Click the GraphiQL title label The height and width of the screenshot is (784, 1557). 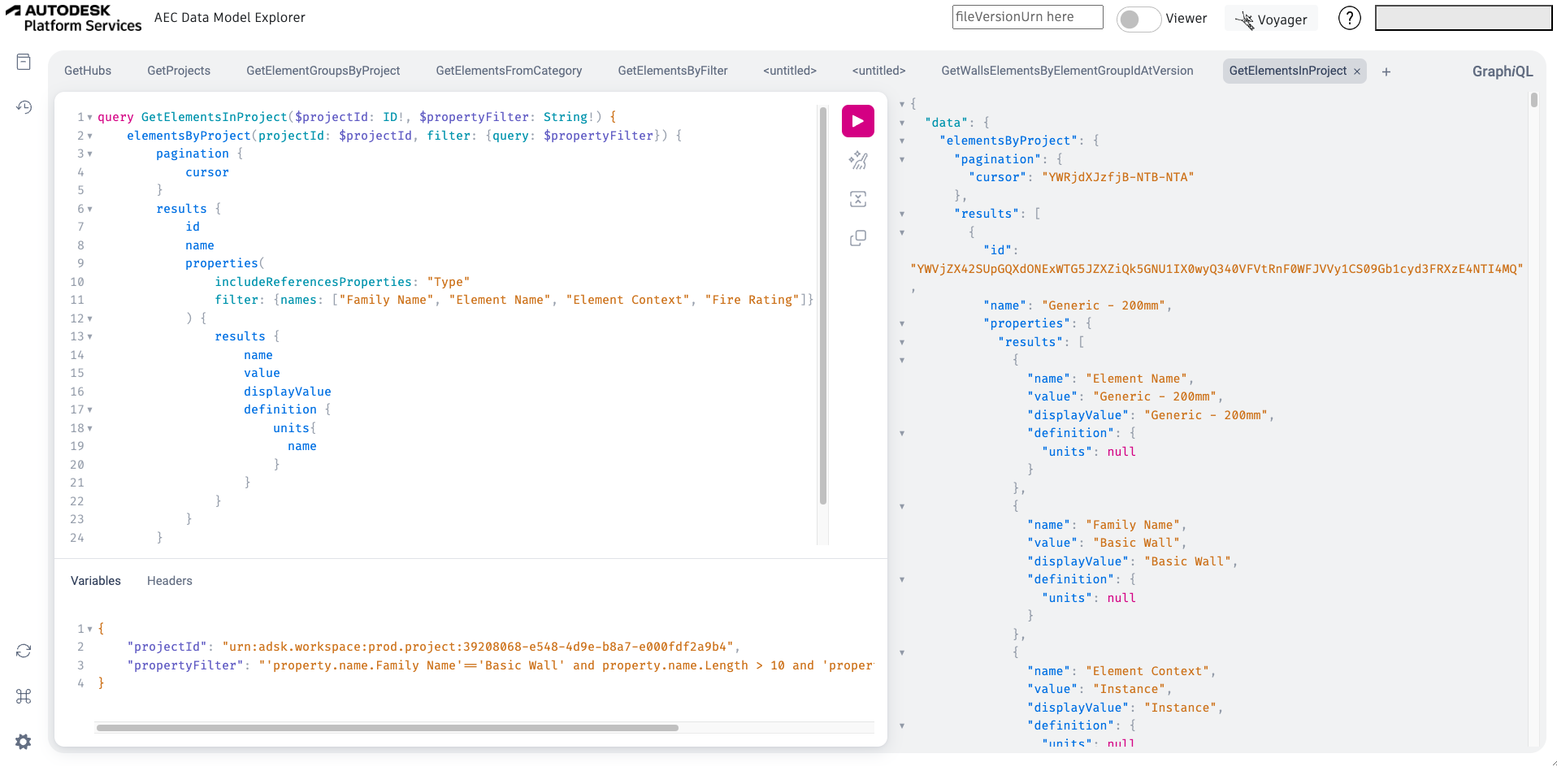coord(1503,71)
